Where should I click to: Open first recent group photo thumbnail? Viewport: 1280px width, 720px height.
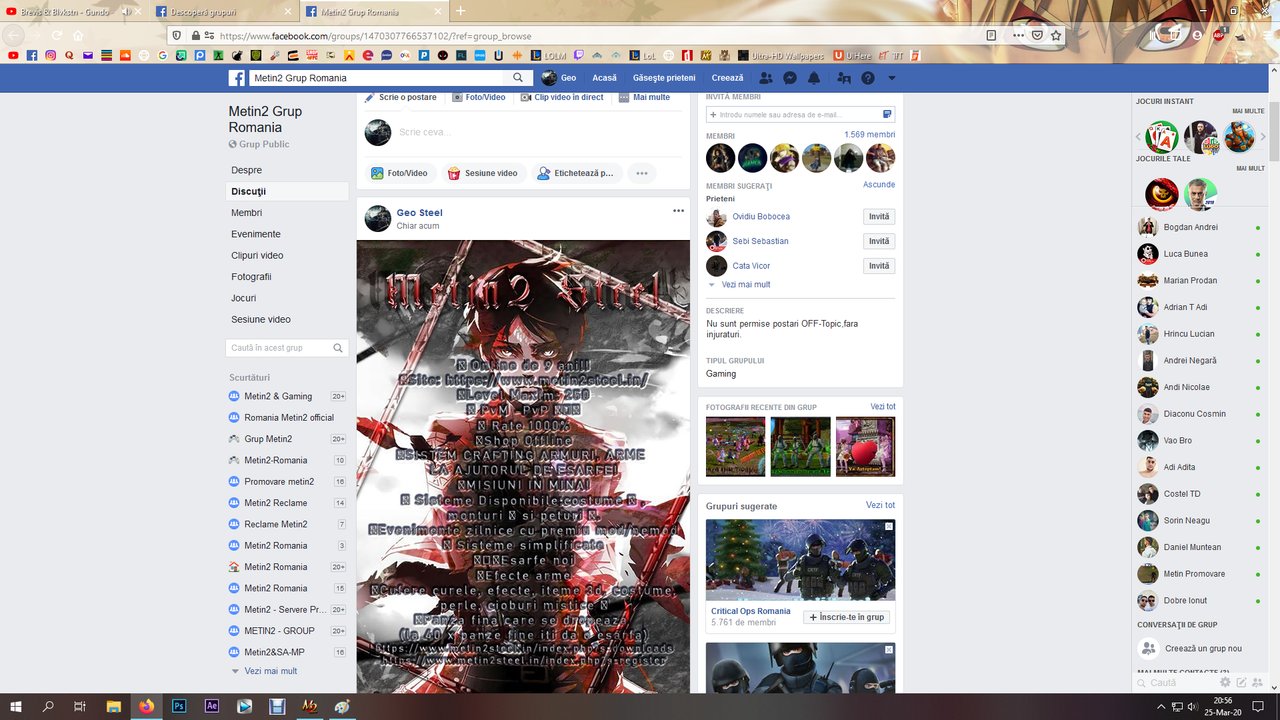click(735, 446)
